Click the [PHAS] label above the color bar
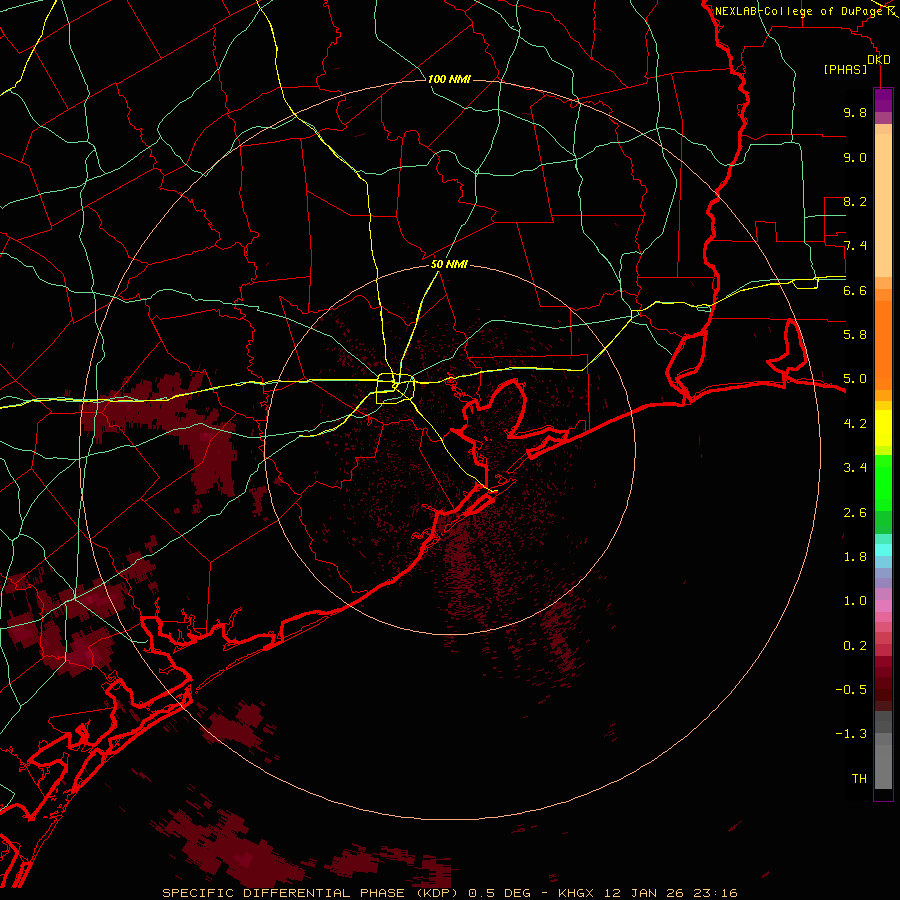This screenshot has height=900, width=900. pos(845,70)
